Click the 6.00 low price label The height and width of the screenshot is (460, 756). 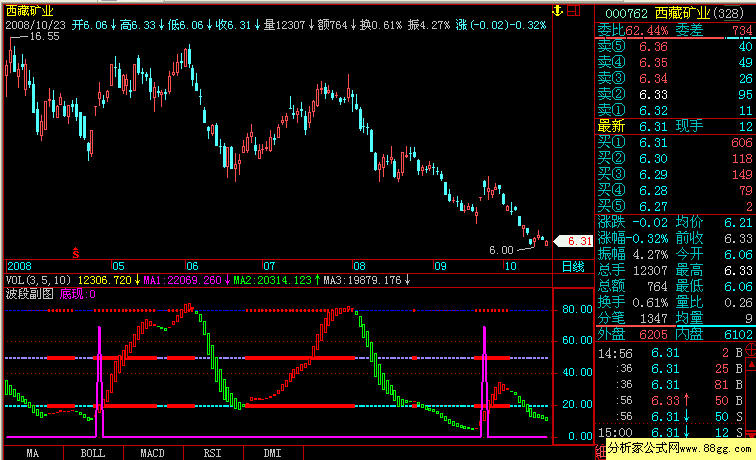click(x=501, y=250)
